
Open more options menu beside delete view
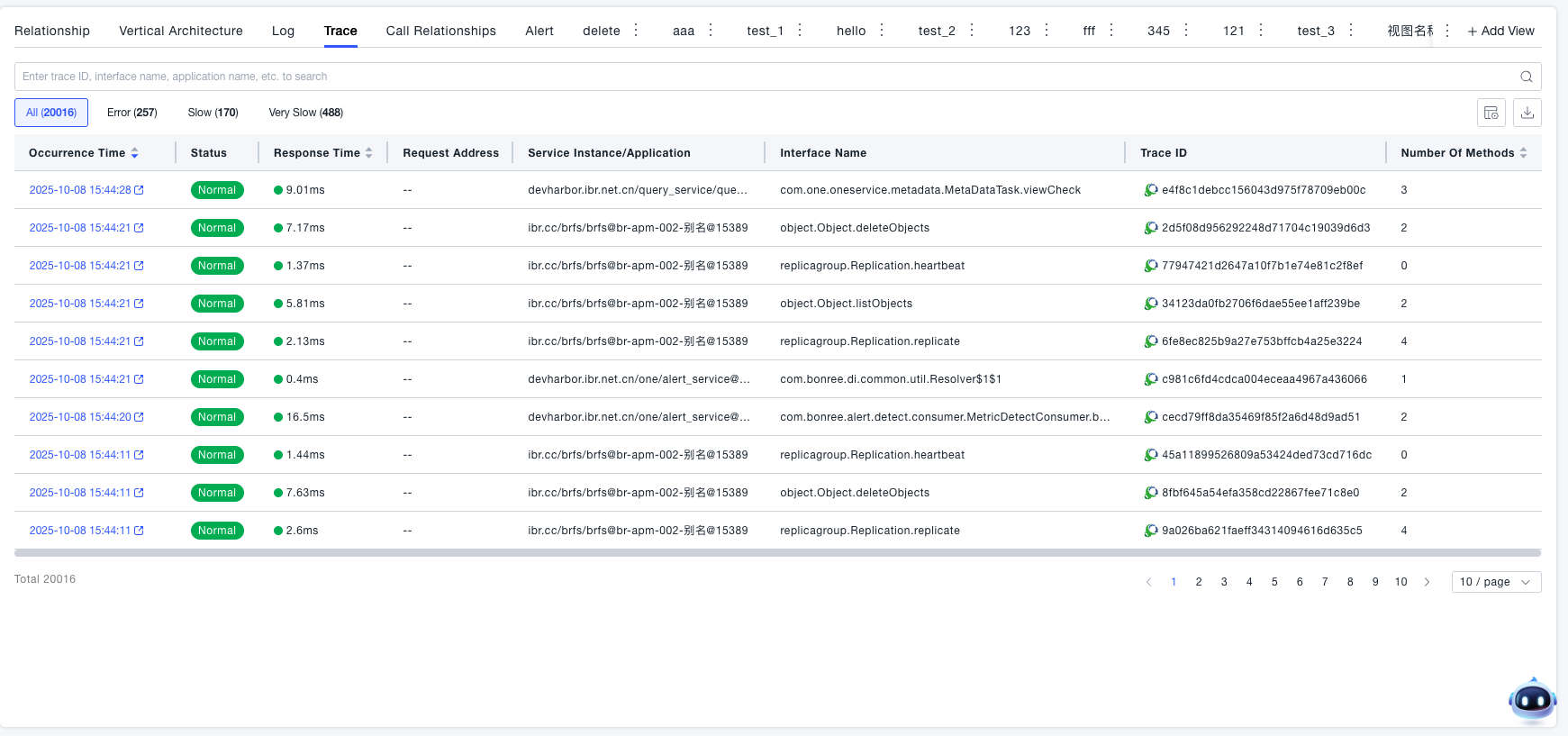click(x=636, y=31)
